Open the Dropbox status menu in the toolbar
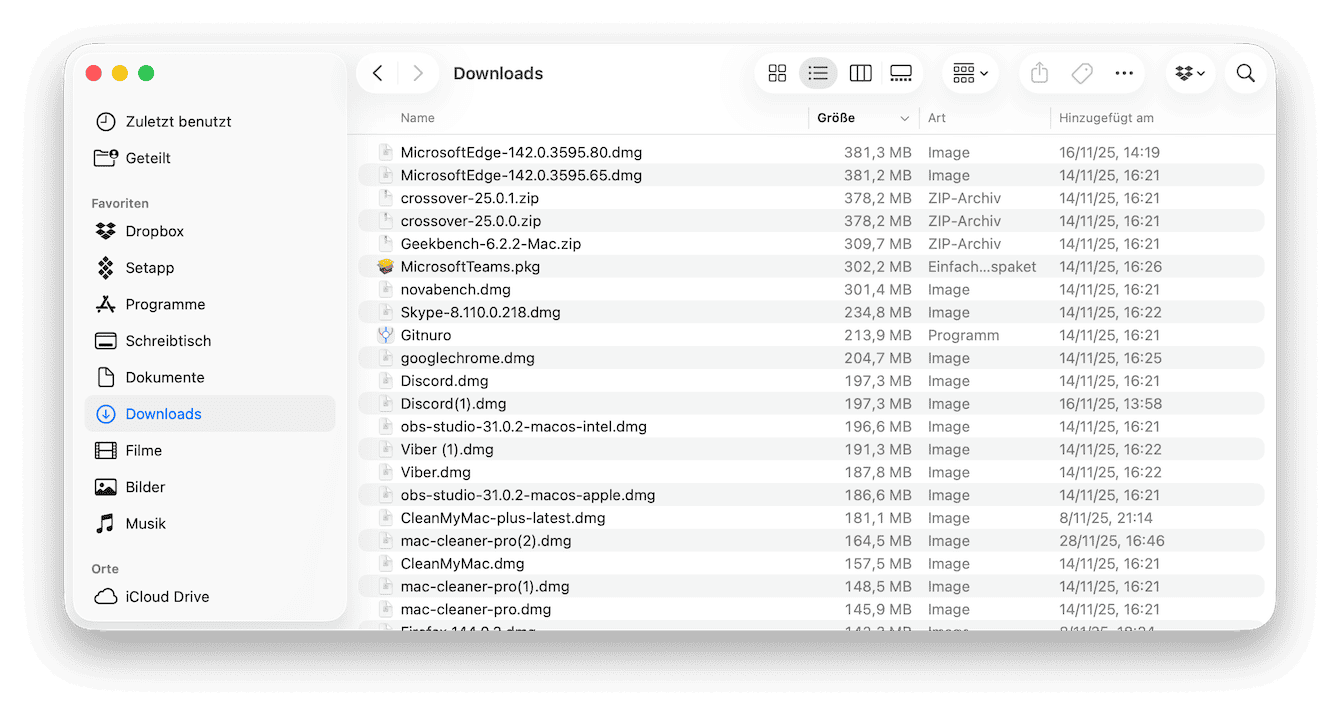 coord(1189,73)
